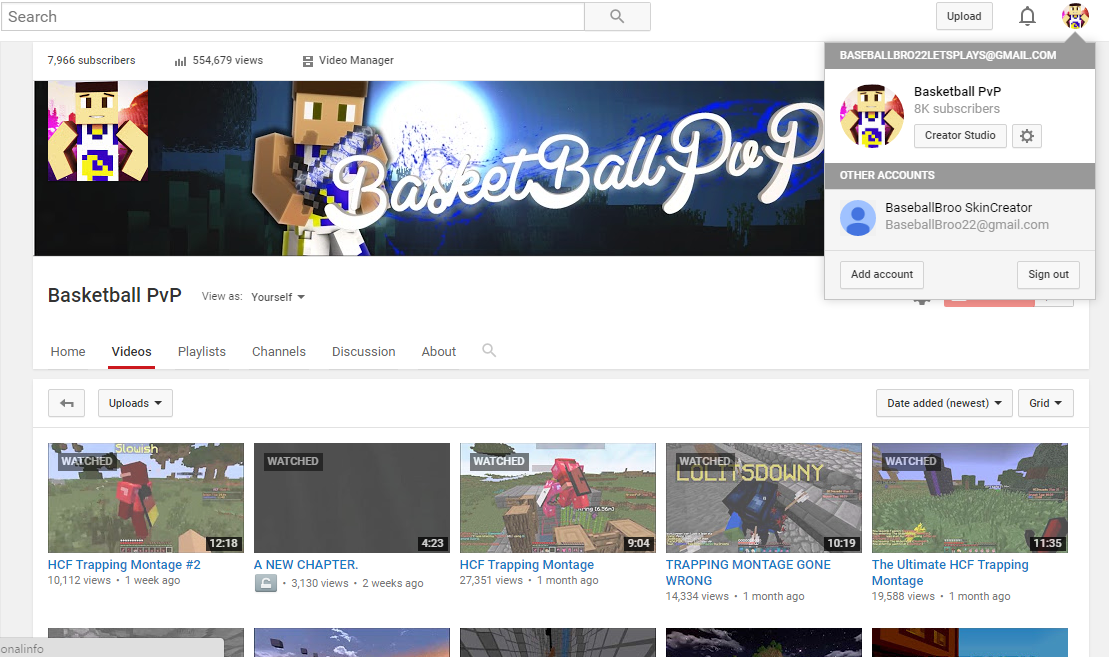The height and width of the screenshot is (657, 1109).
Task: Play the 9:04 video thumbnail
Action: tap(557, 498)
